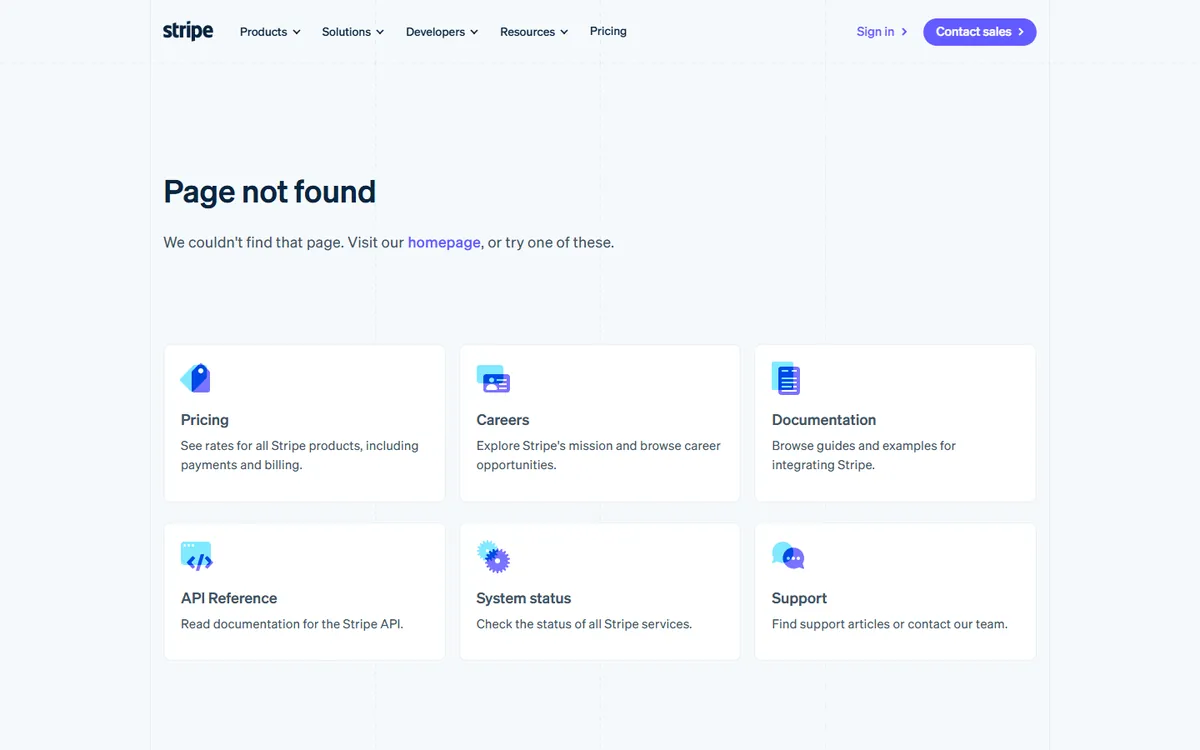
Task: Open the Documentation card title
Action: tap(824, 420)
